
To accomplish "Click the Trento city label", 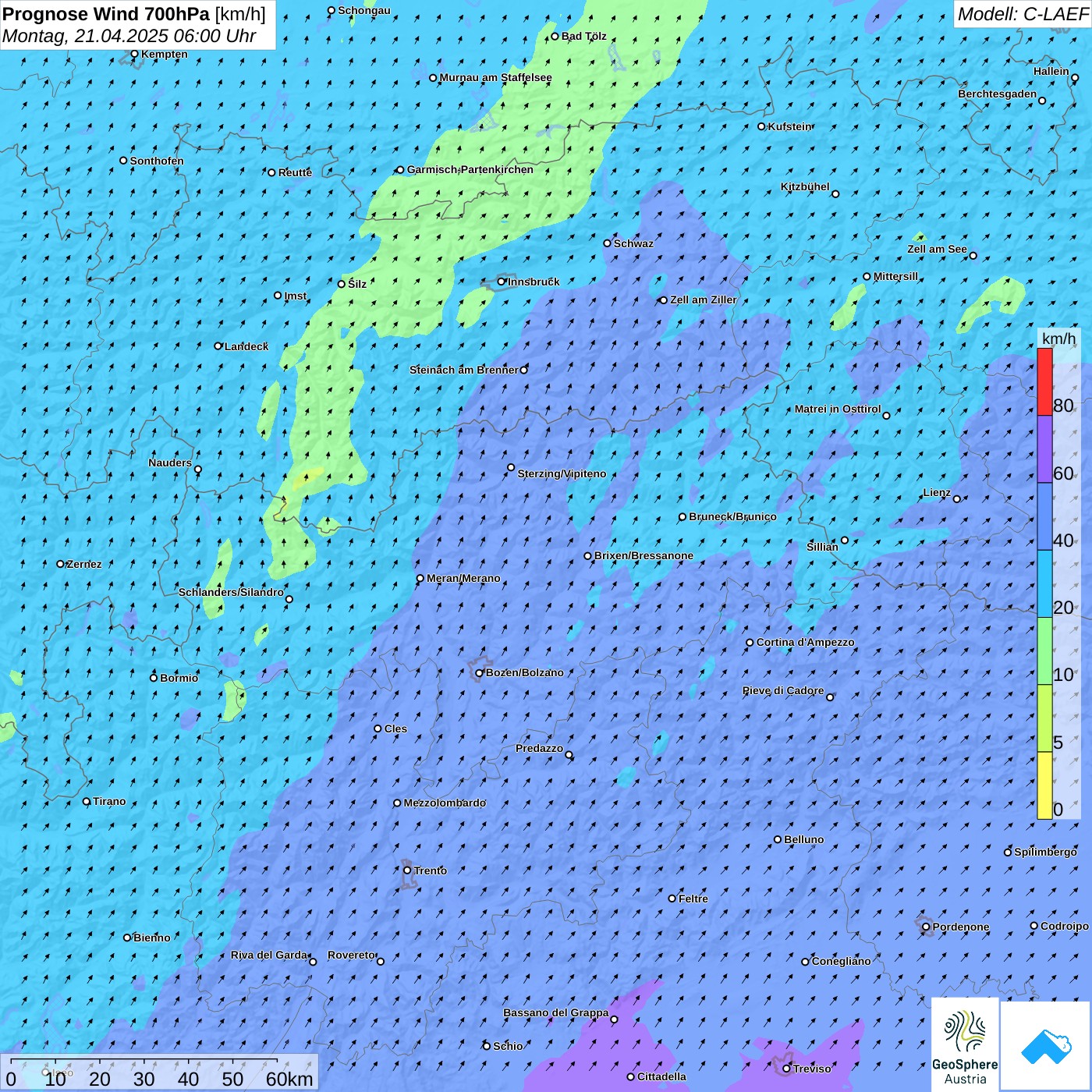I will tap(431, 870).
